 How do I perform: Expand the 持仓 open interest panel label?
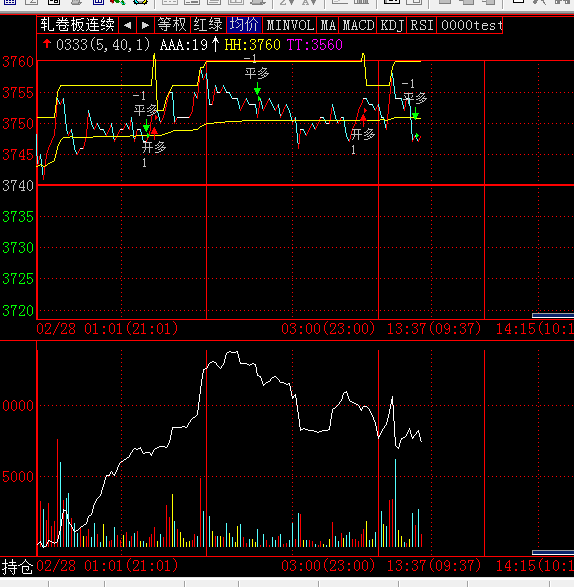(17, 567)
